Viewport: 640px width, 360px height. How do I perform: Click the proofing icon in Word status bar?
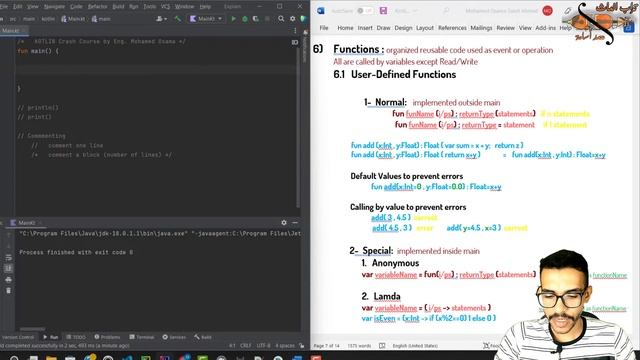[x=382, y=346]
